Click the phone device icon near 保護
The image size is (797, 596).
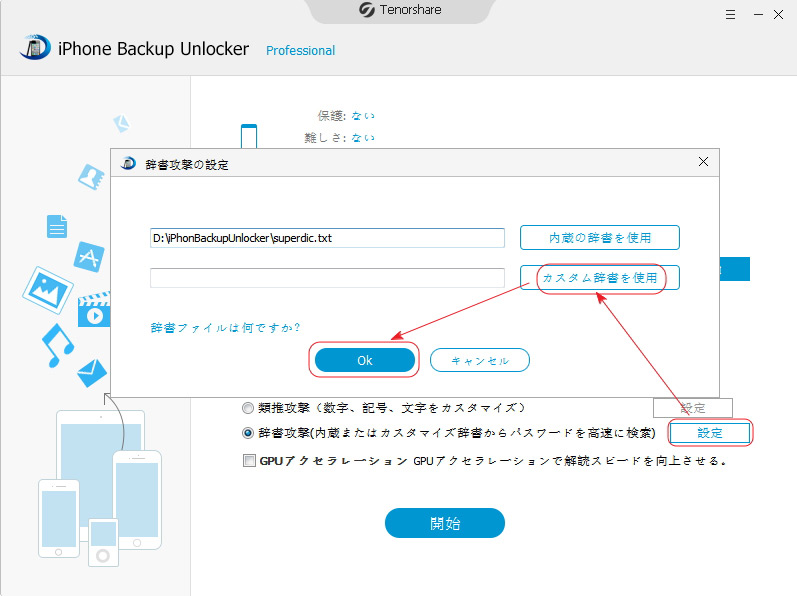pyautogui.click(x=249, y=136)
